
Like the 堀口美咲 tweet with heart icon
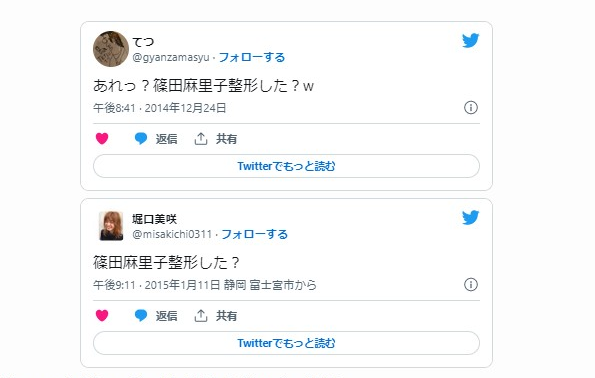tap(102, 315)
